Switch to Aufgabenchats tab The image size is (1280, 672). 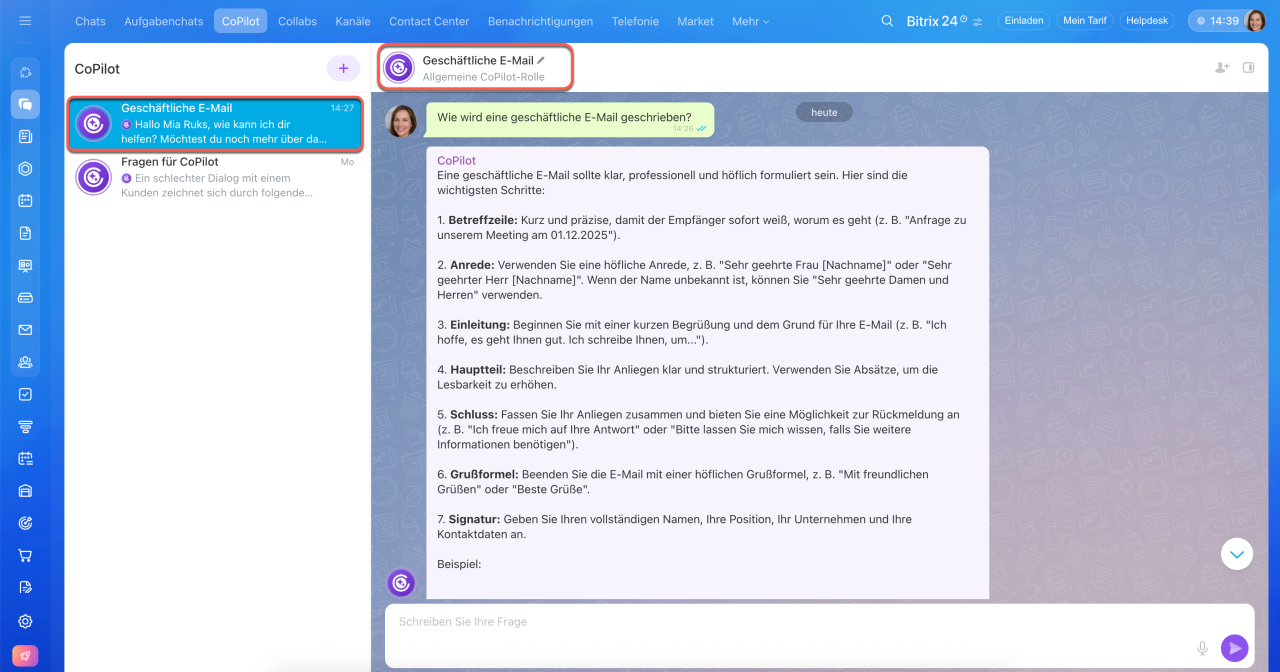click(164, 21)
